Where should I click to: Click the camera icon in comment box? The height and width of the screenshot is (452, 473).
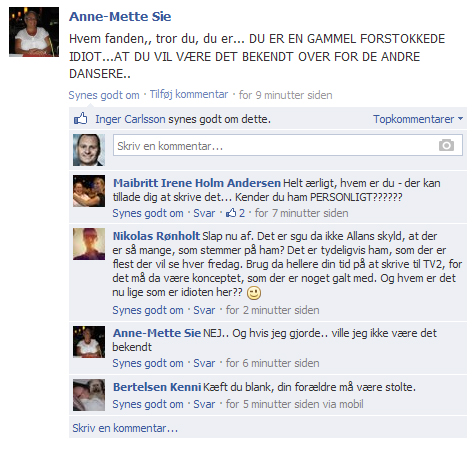[x=446, y=145]
